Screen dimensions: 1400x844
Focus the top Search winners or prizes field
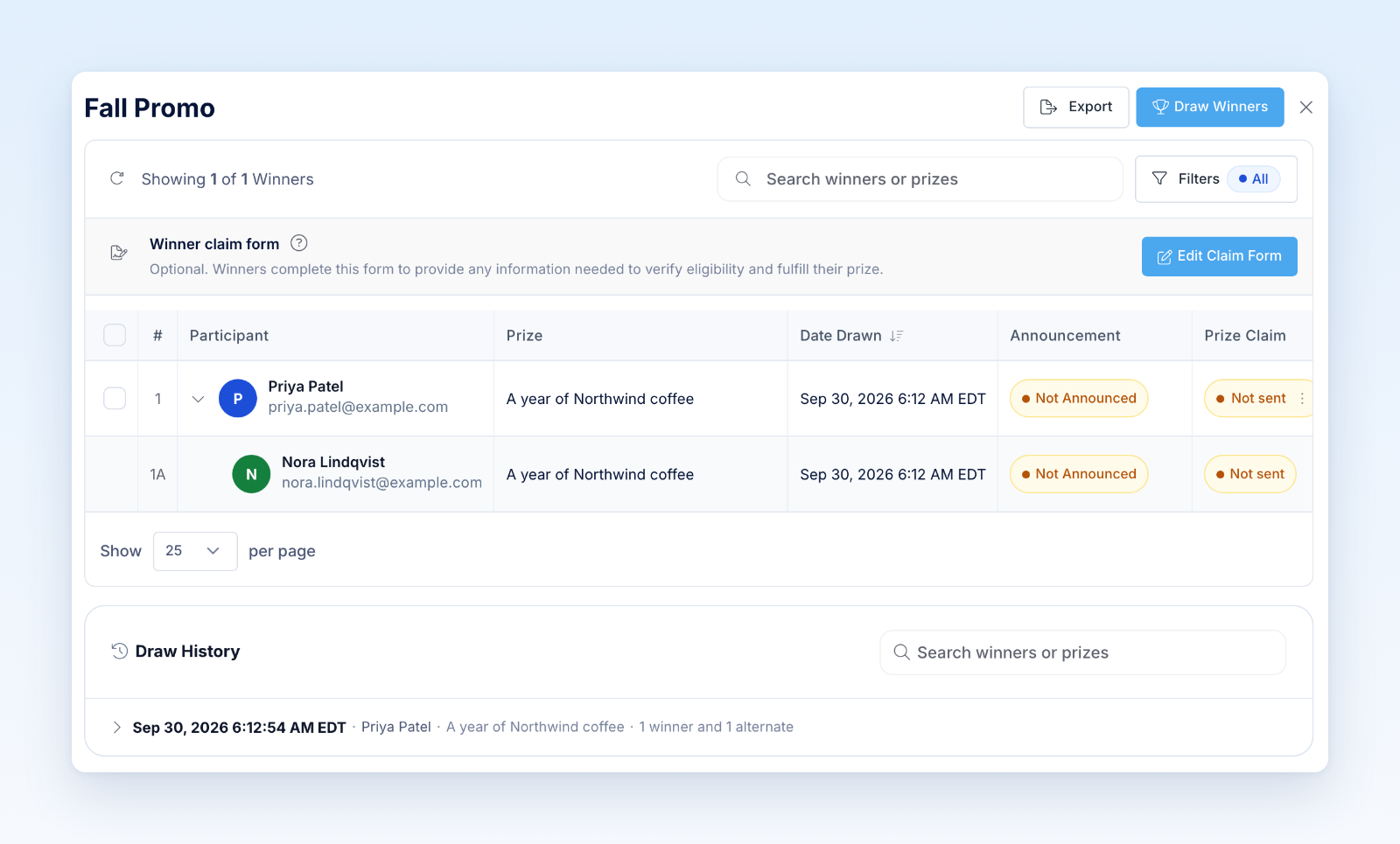[920, 179]
